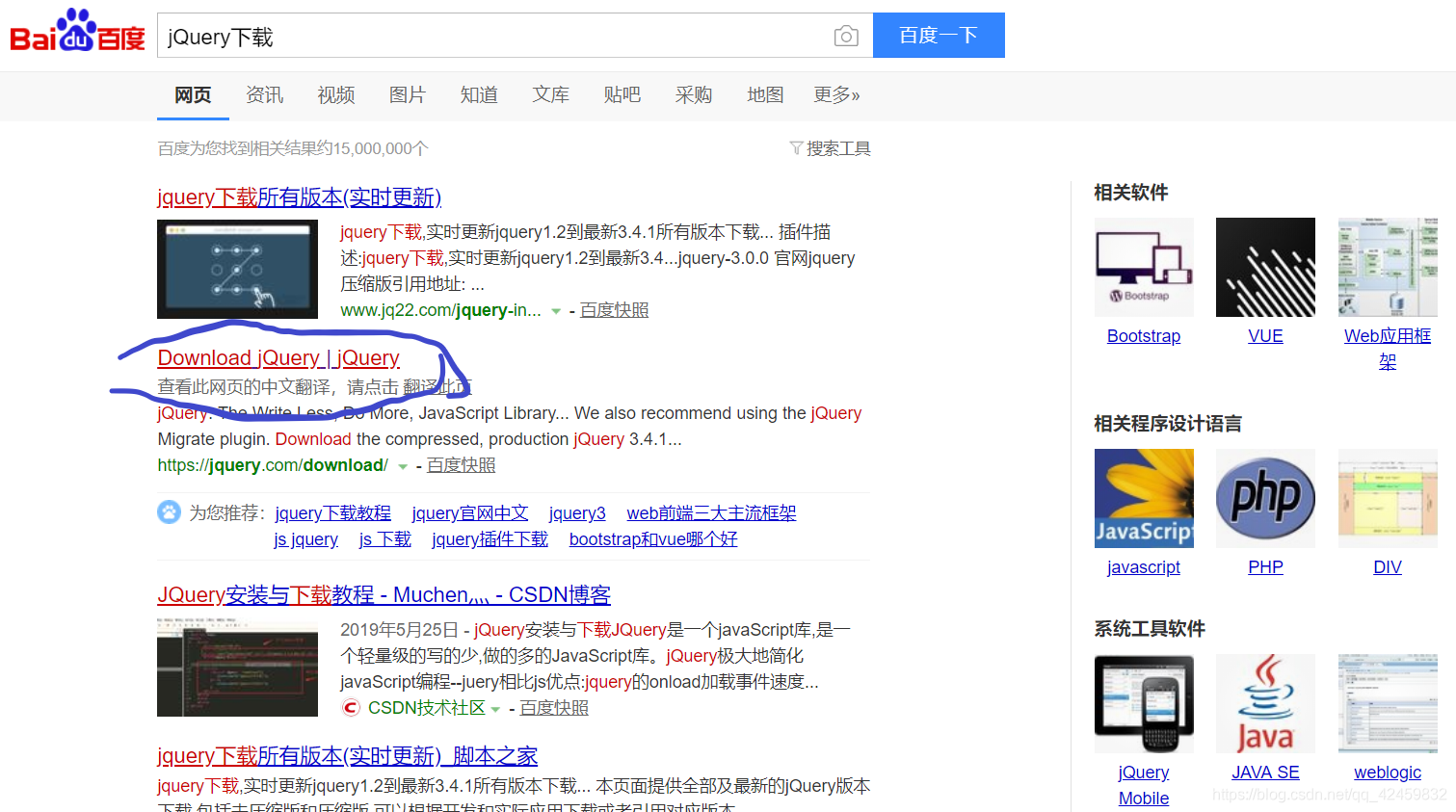Switch to the 图片 tab
Viewport: 1456px width, 812px height.
408,94
